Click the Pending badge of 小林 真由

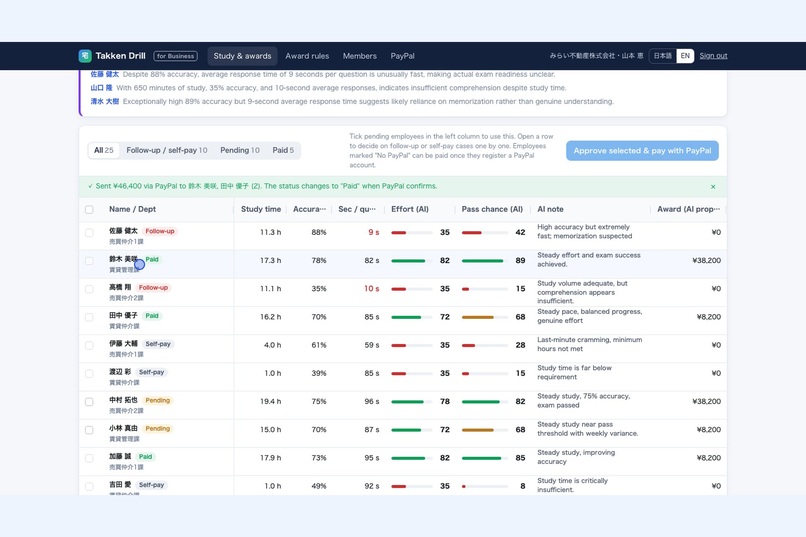(157, 429)
